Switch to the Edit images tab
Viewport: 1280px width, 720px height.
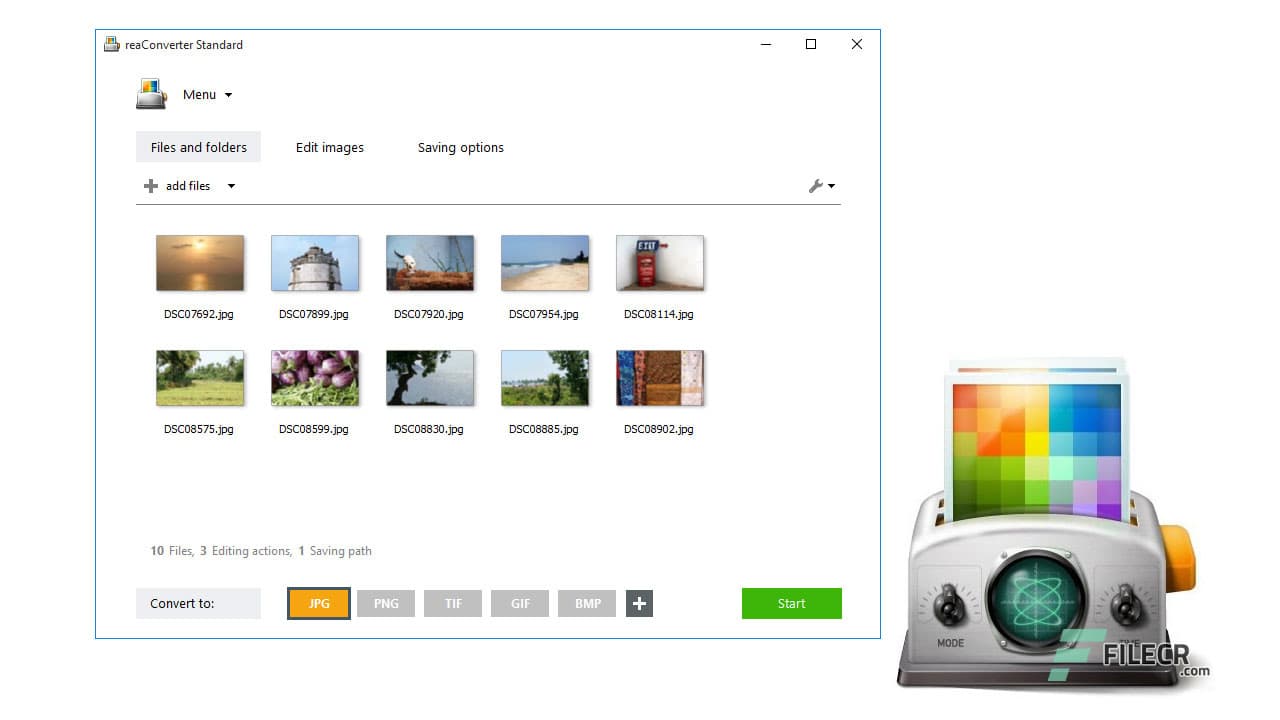329,147
